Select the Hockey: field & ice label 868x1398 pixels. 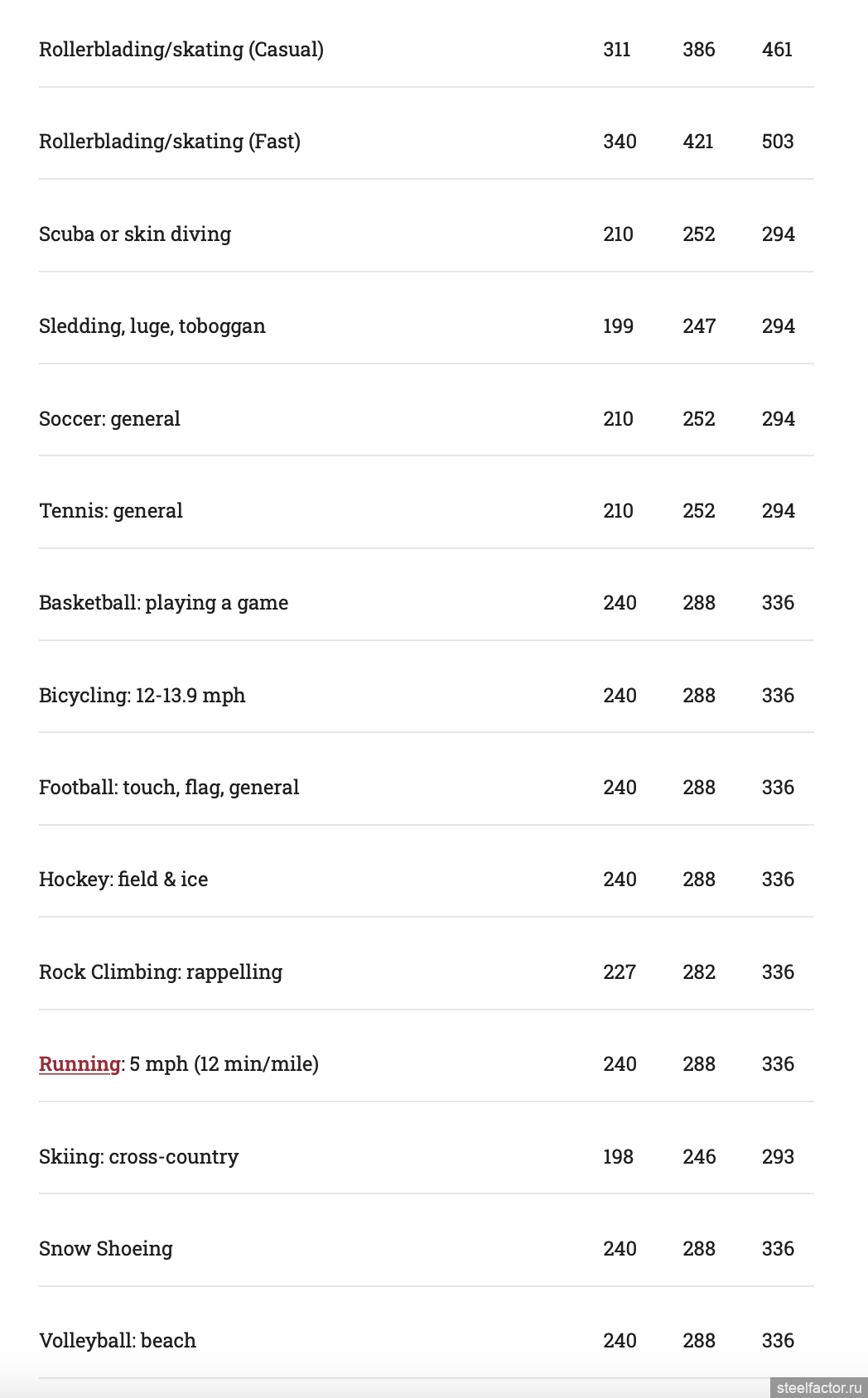123,880
